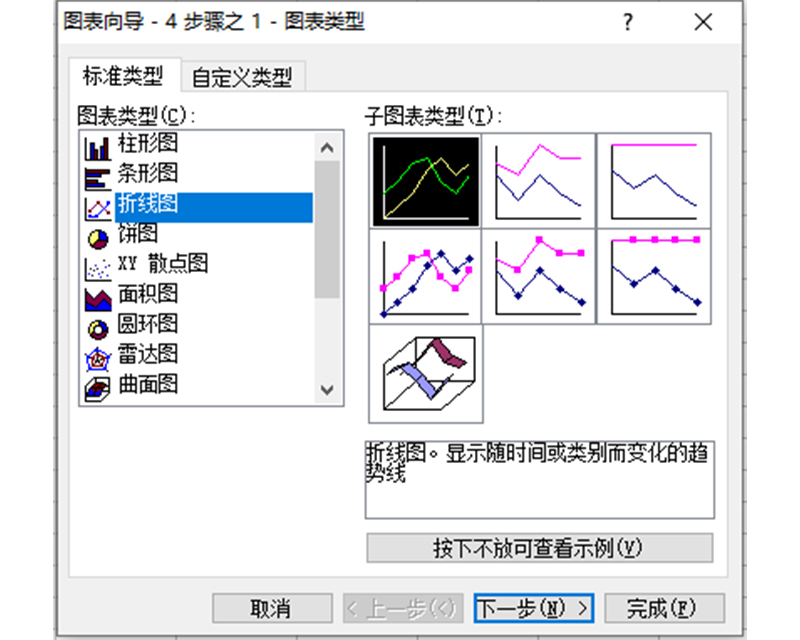Click the chart type list down arrow
The width and height of the screenshot is (800, 640).
[327, 389]
